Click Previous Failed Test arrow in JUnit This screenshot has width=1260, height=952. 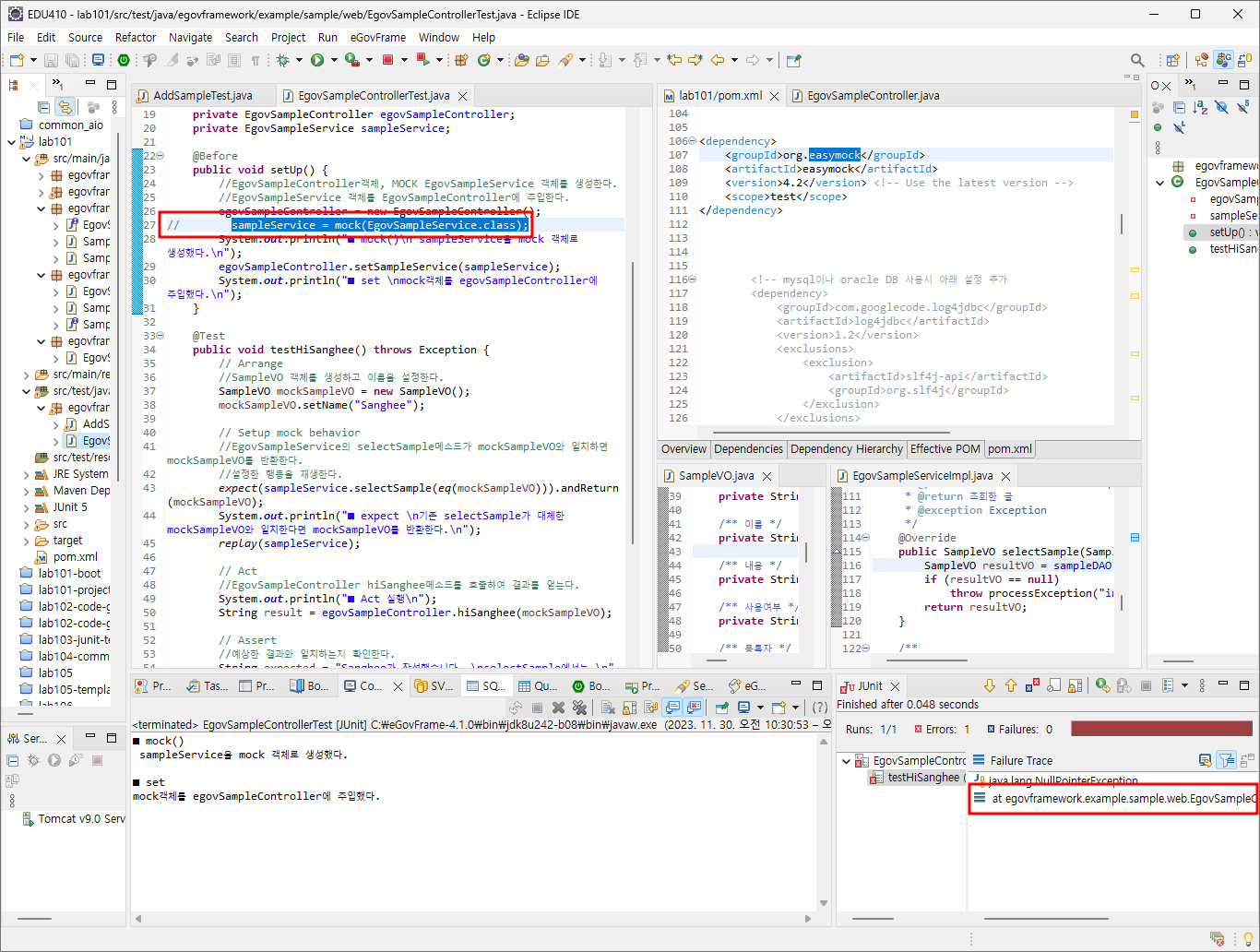pos(1011,685)
